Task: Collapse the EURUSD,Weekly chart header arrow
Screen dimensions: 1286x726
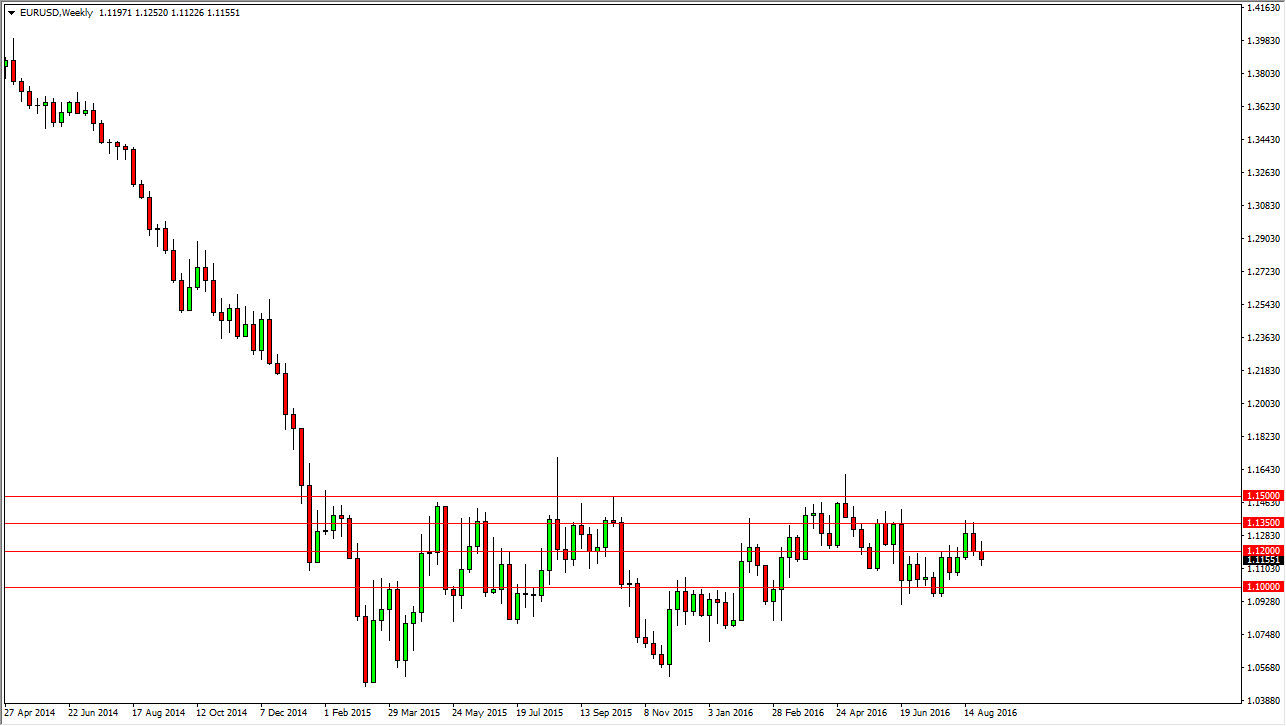Action: [x=11, y=12]
